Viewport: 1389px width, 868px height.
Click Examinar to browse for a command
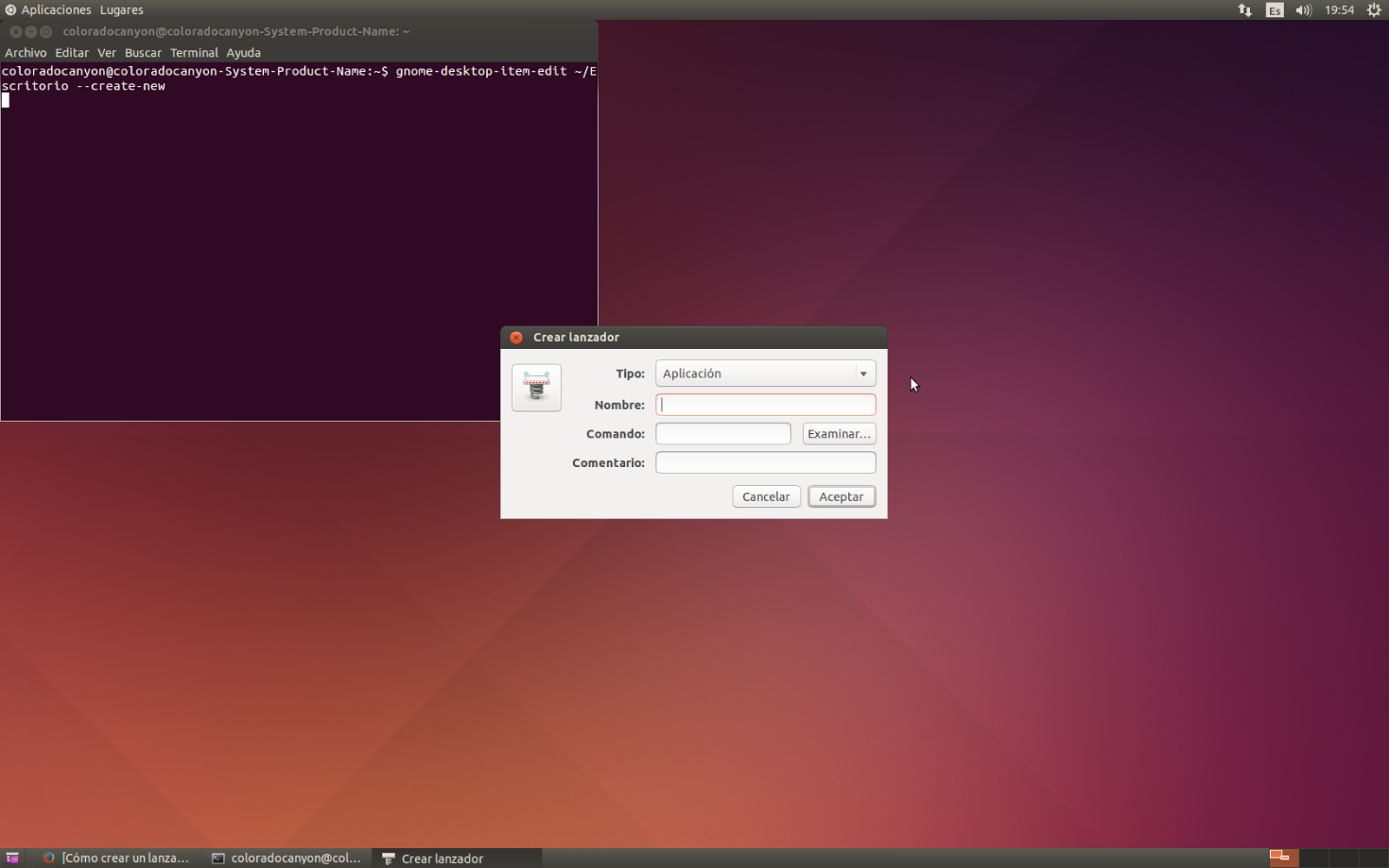(x=838, y=433)
